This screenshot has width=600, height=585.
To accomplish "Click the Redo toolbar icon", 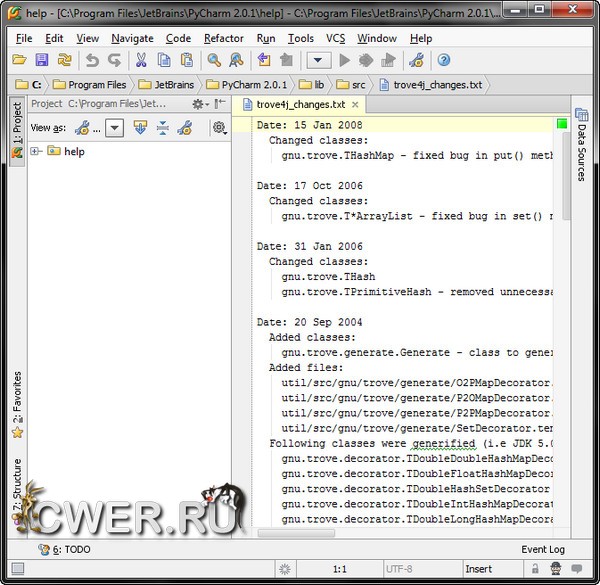I will tap(114, 60).
